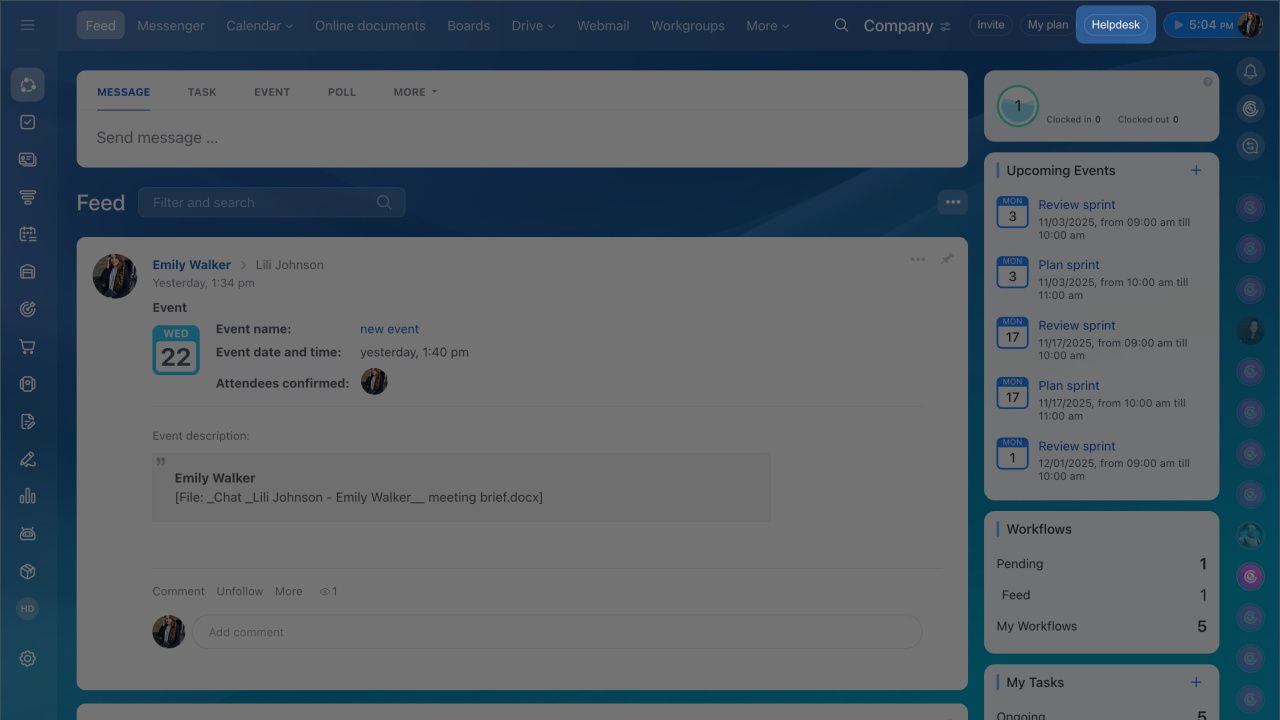Open the shopping cart icon in the left sidebar
The image size is (1280, 720).
pos(27,347)
